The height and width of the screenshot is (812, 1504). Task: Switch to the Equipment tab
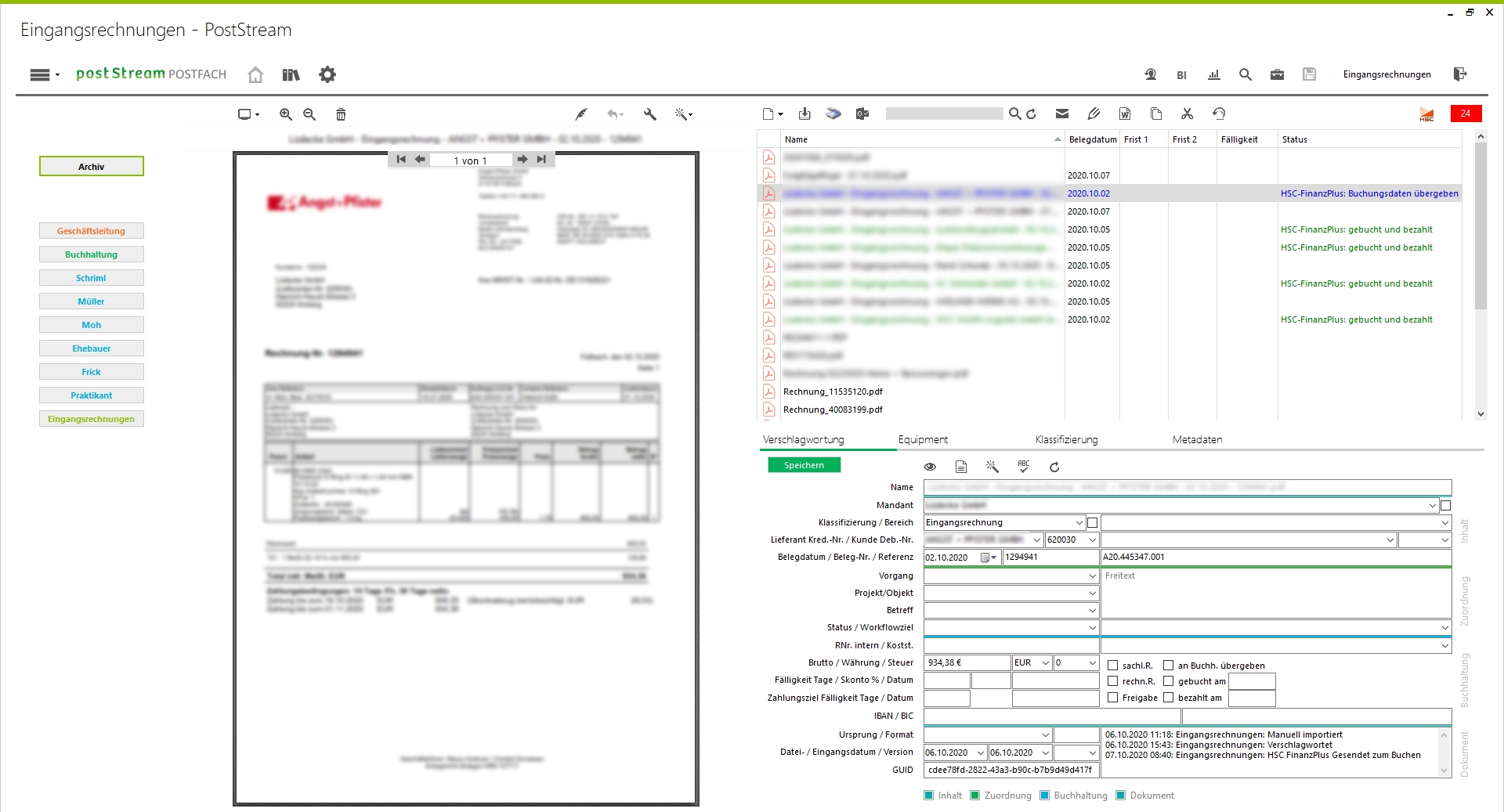pos(923,439)
